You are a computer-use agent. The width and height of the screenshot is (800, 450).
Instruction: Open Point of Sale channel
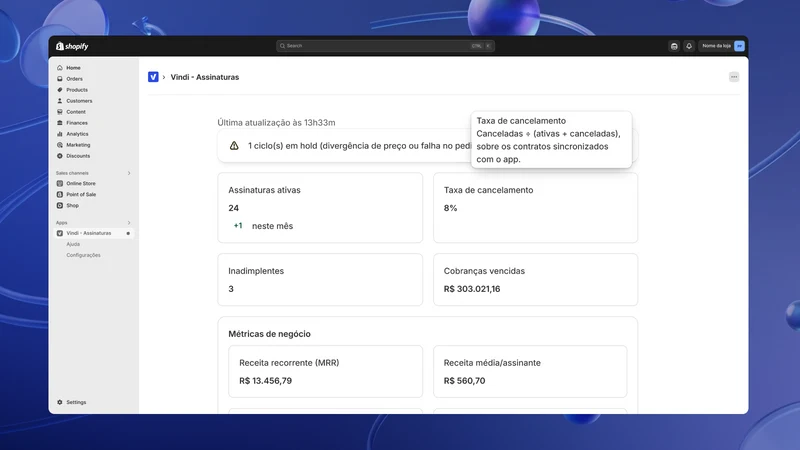point(81,194)
